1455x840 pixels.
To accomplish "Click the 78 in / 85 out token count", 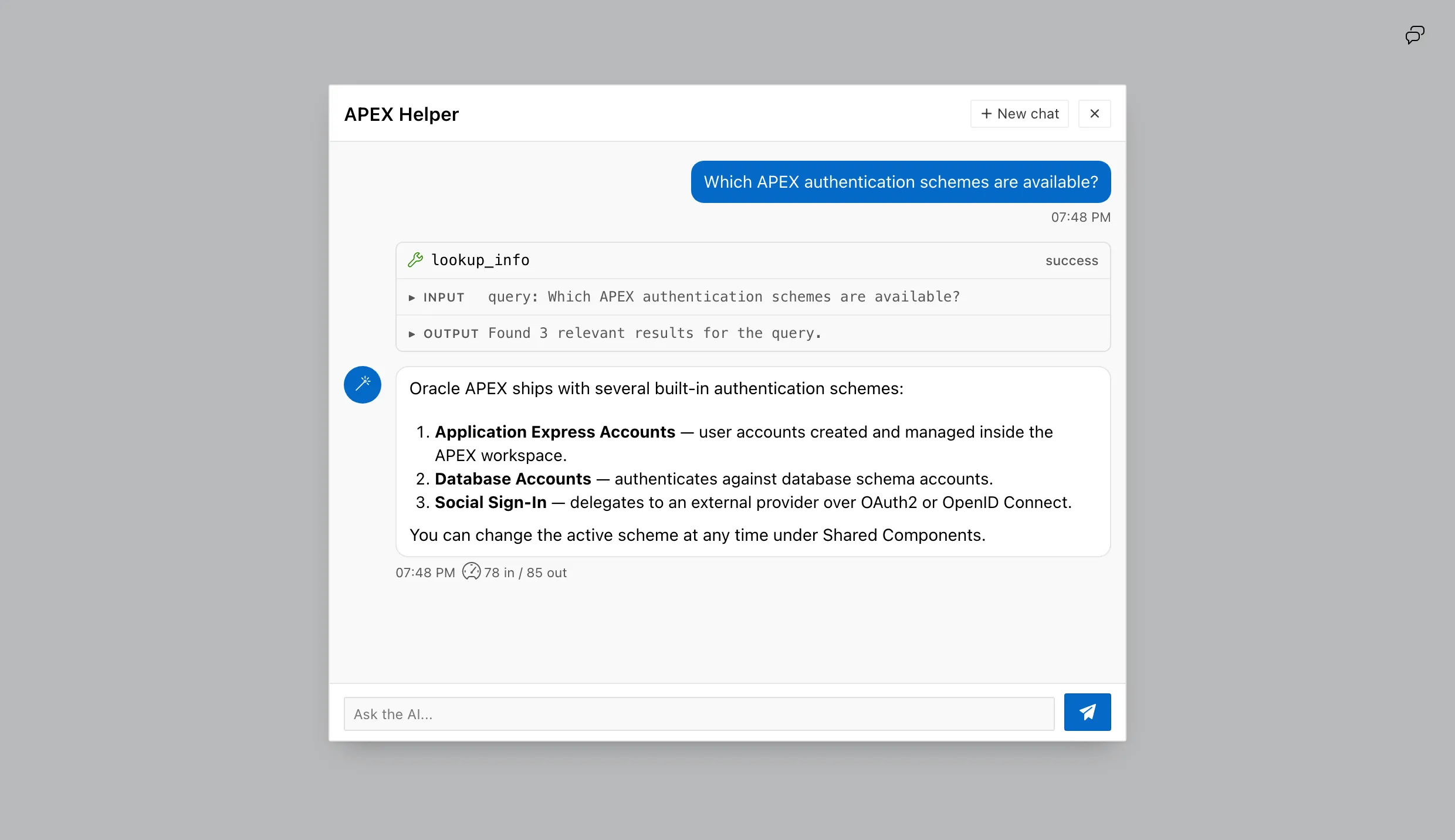I will 525,573.
